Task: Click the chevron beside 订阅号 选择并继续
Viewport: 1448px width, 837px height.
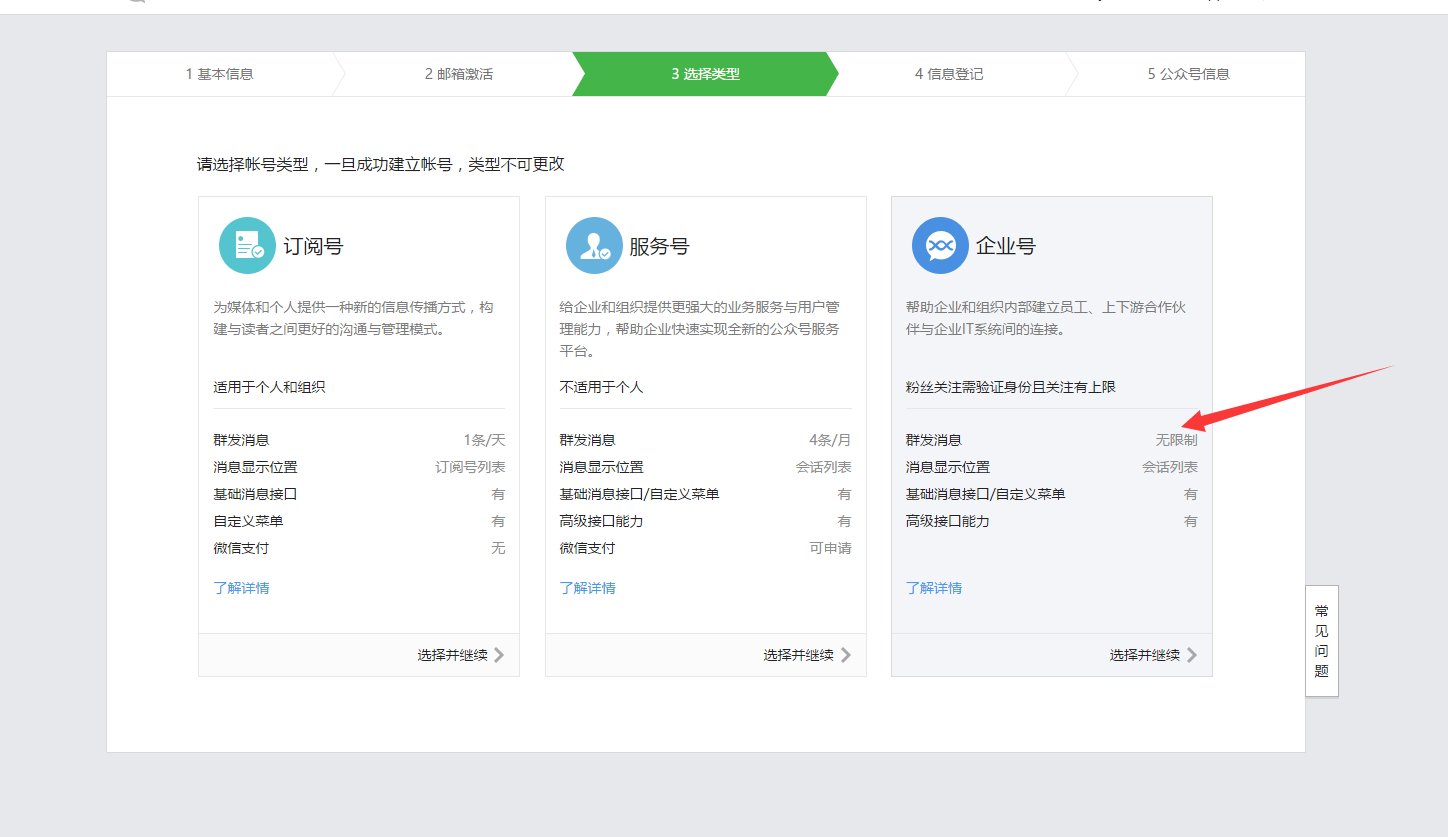Action: 499,655
